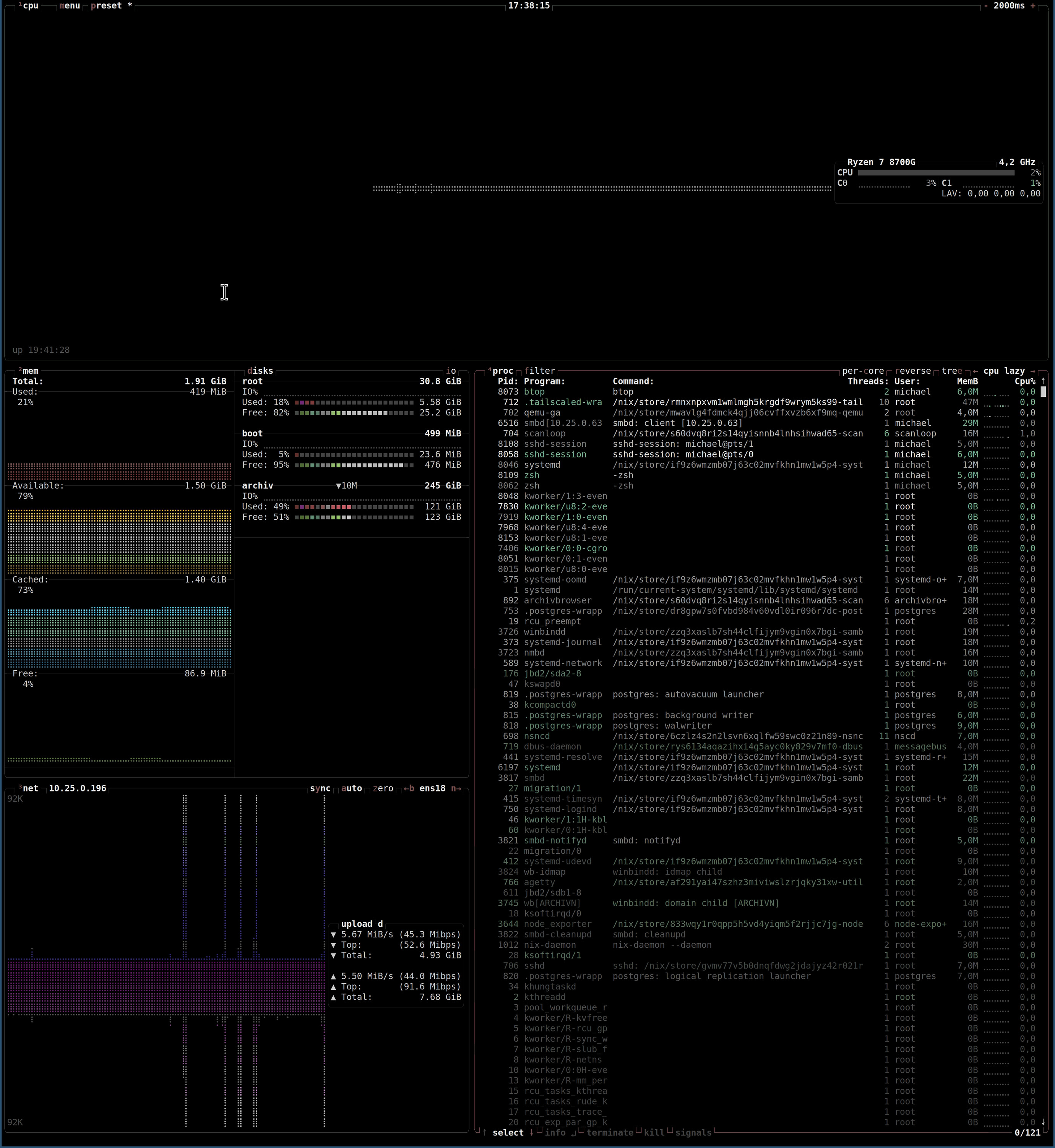Toggle the proc box label
This screenshot has height=1148, width=1055.
(x=501, y=371)
